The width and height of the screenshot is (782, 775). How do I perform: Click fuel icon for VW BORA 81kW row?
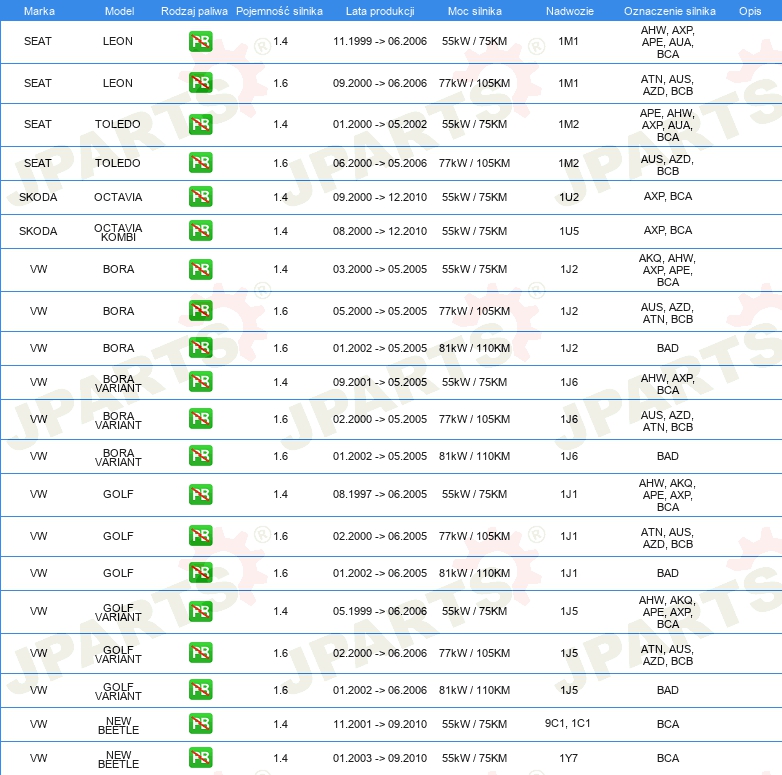(x=200, y=347)
